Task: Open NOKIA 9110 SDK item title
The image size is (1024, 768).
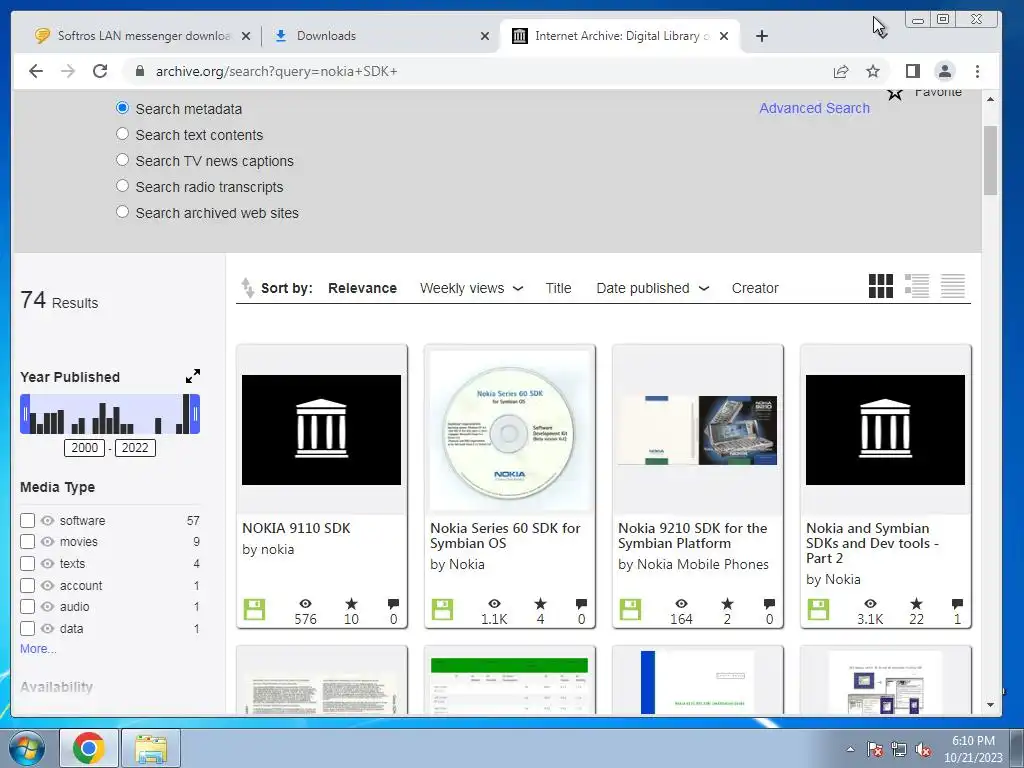Action: (x=296, y=528)
